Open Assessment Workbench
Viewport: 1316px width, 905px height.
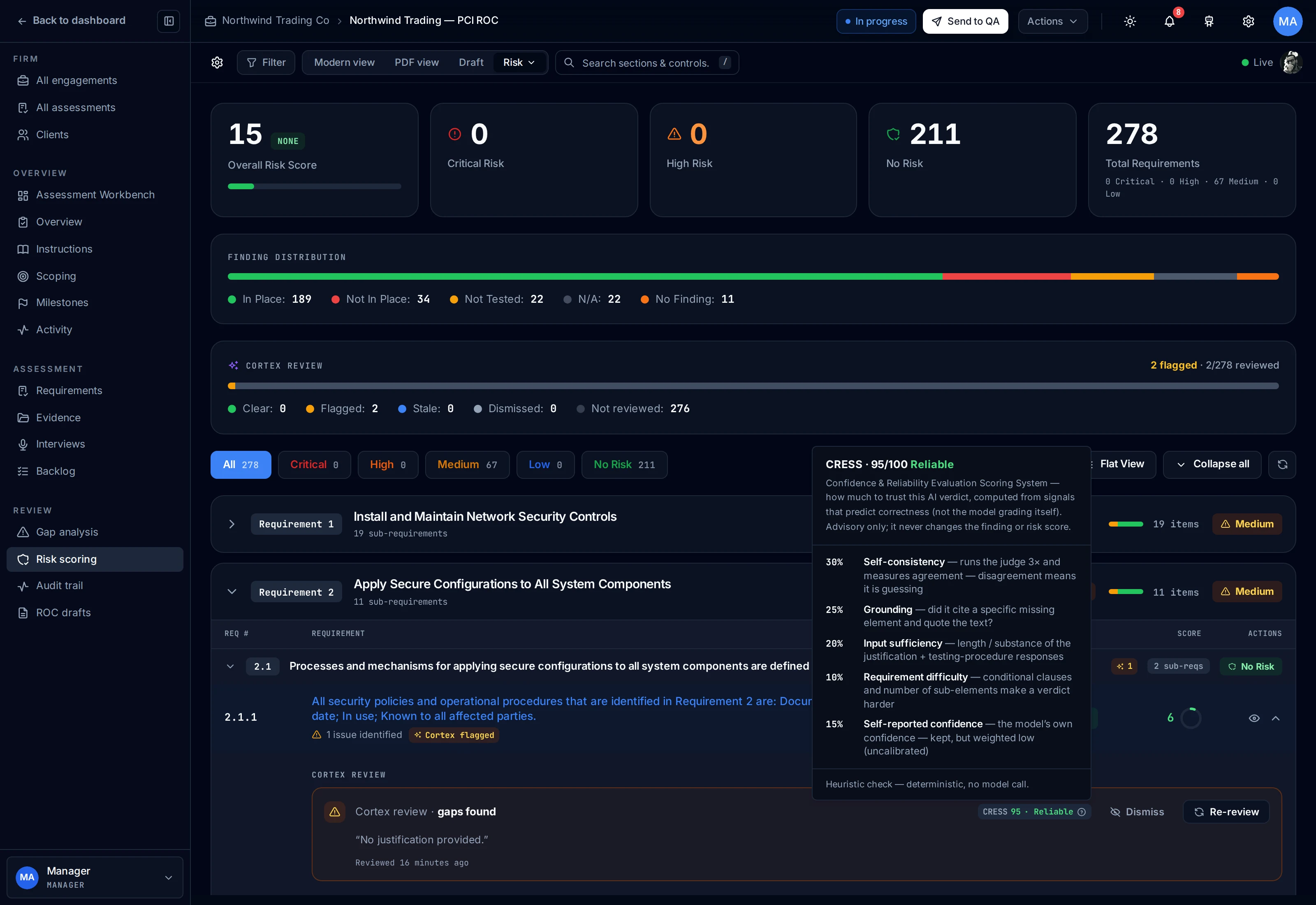point(95,195)
